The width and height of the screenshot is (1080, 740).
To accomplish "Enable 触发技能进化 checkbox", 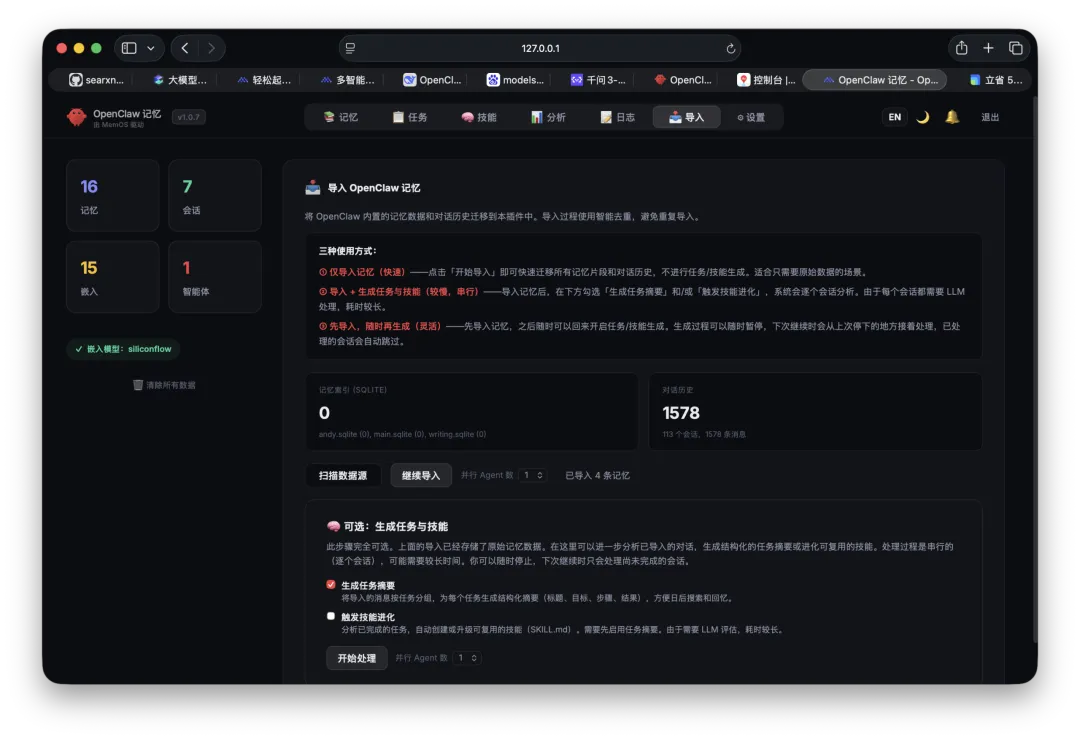I will pos(331,616).
